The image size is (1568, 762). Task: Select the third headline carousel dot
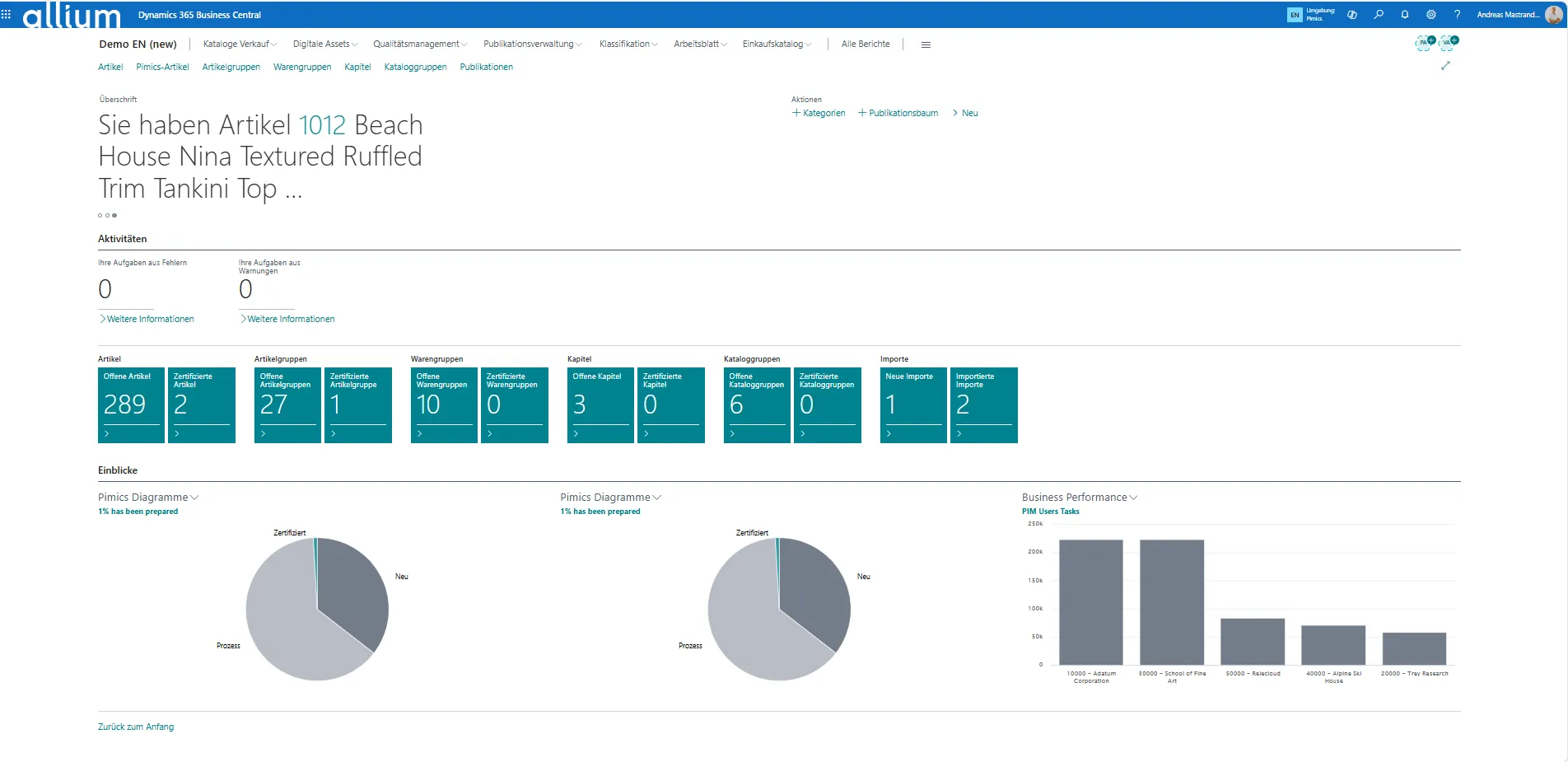(114, 216)
